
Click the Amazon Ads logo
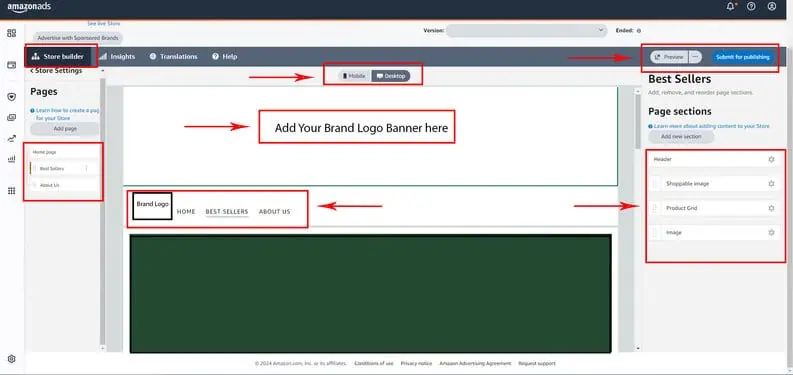[x=29, y=7]
